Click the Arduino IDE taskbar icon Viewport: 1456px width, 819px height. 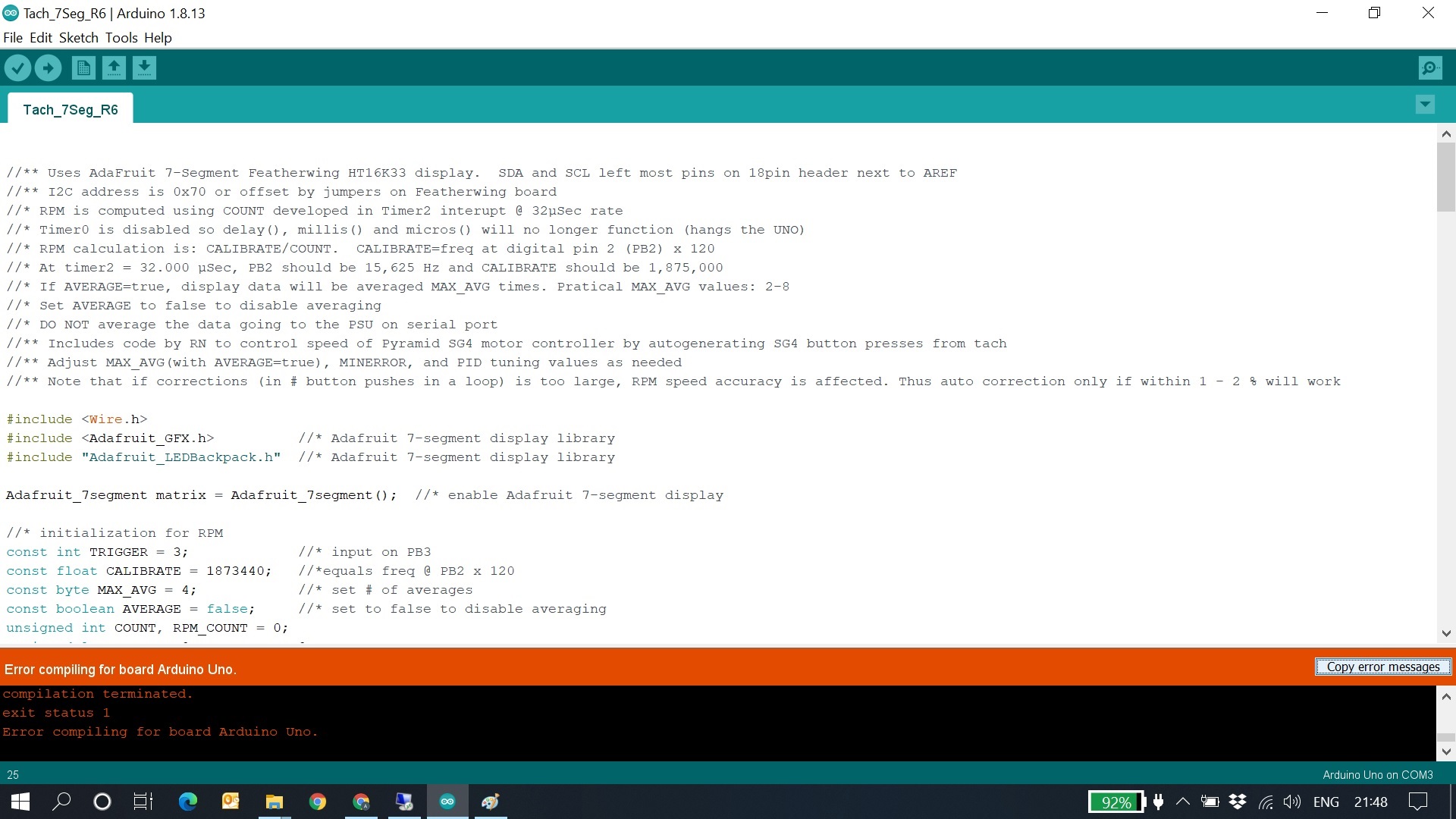(x=447, y=802)
